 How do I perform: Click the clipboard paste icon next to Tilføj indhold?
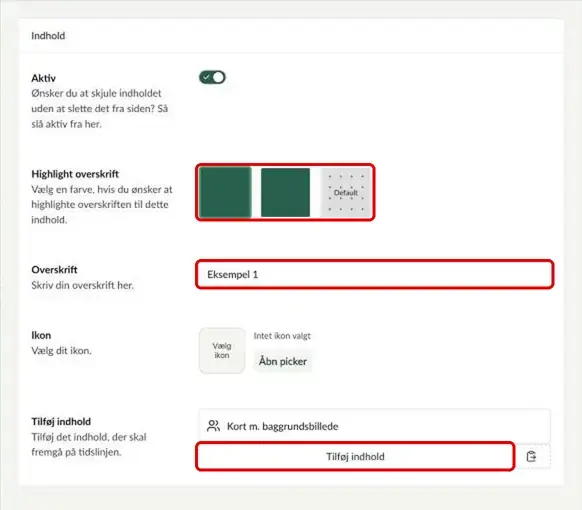(532, 457)
